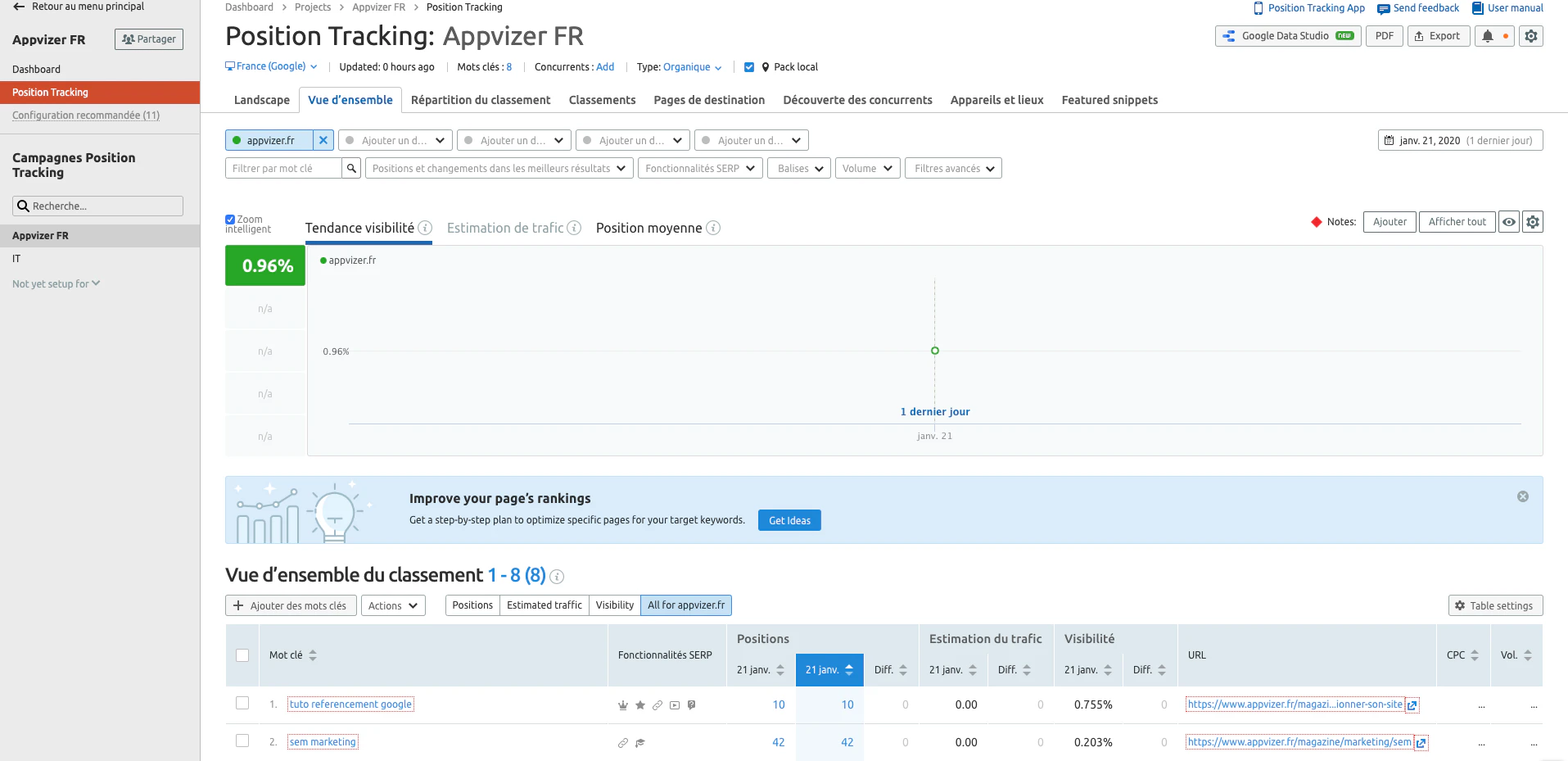Click the Recherche campaign search field
This screenshot has height=761, width=1568.
(97, 206)
